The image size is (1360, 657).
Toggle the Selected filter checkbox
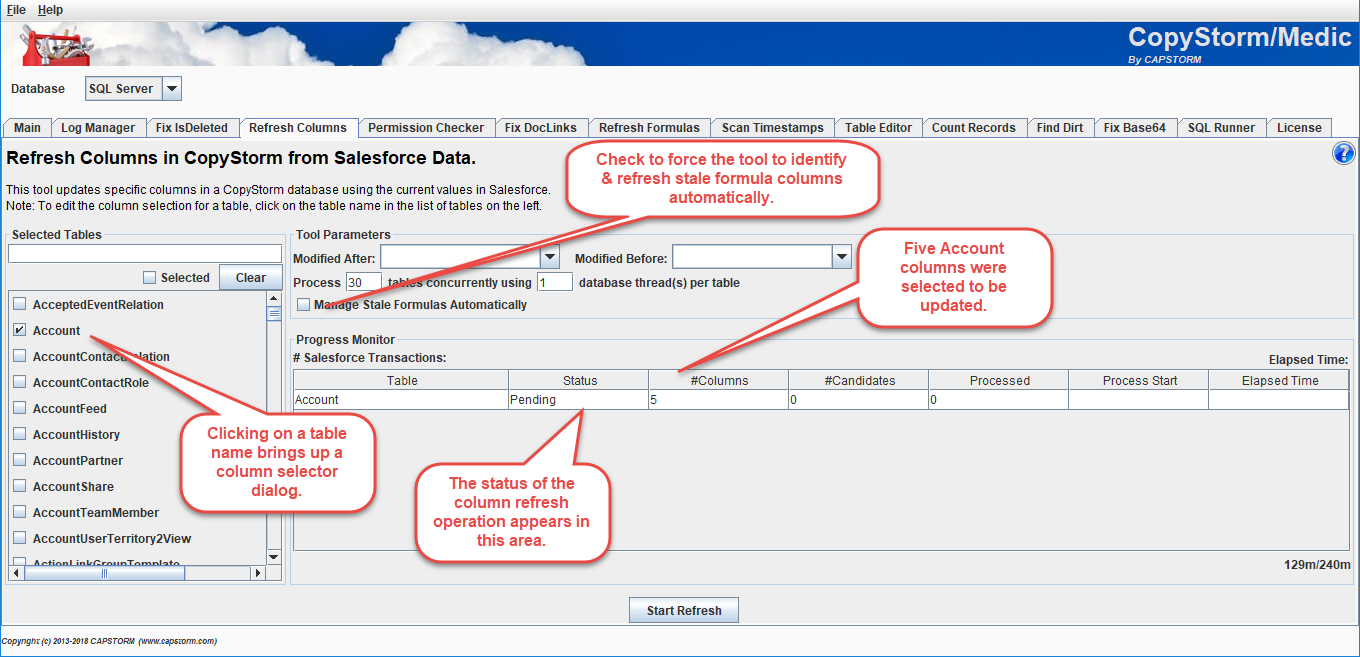(149, 278)
